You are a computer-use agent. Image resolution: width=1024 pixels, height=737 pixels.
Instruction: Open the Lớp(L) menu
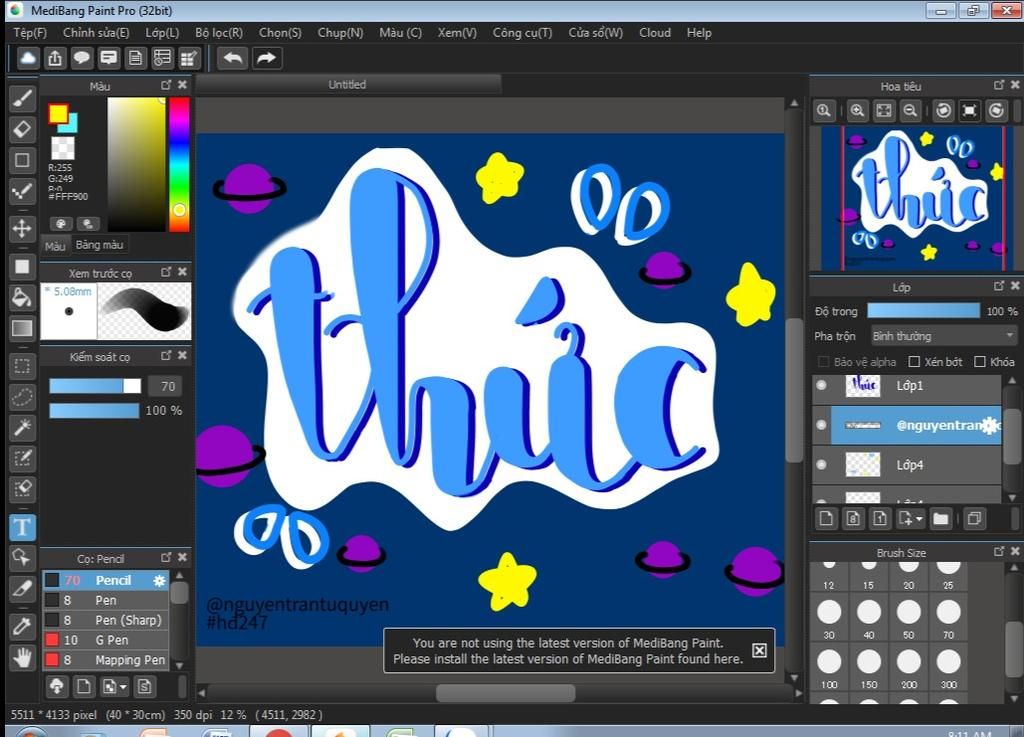pos(162,33)
